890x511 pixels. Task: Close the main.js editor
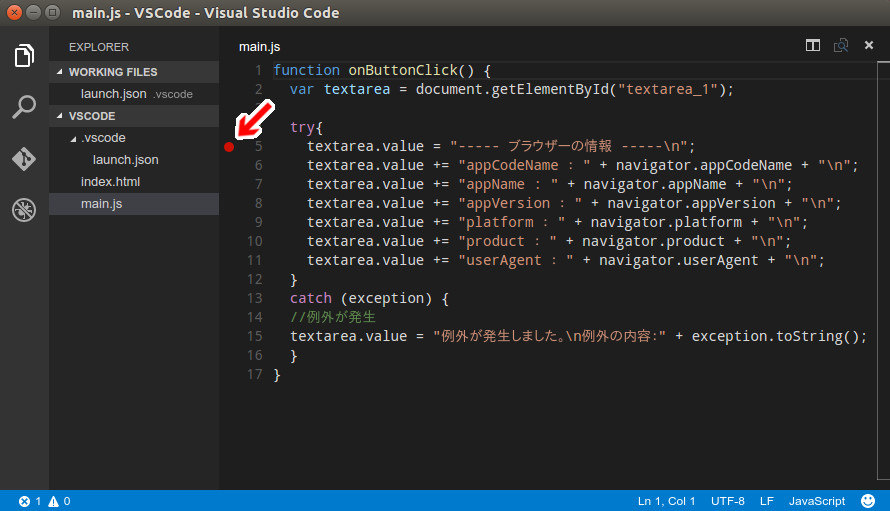pyautogui.click(x=868, y=45)
